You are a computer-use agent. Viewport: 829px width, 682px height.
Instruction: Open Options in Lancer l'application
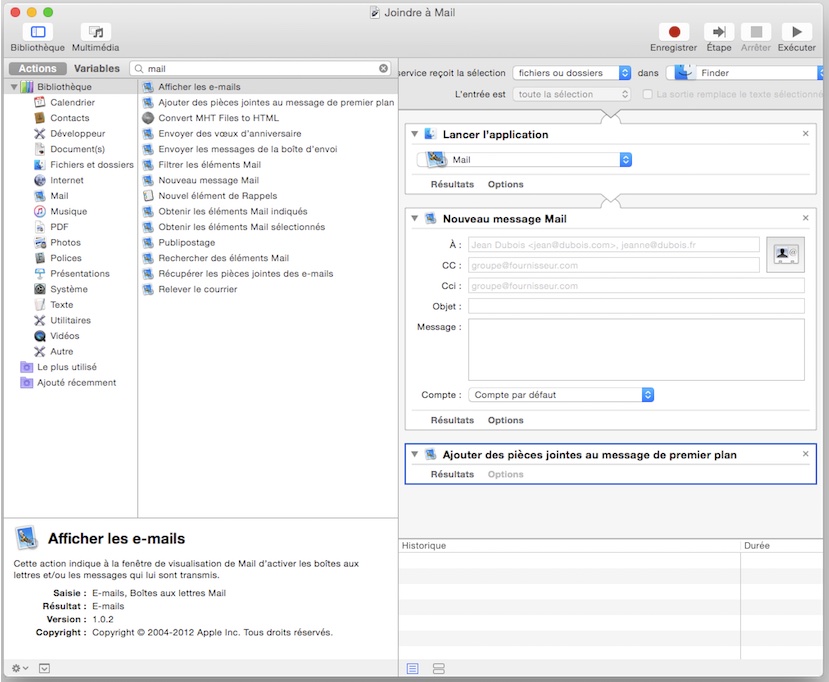coord(505,184)
